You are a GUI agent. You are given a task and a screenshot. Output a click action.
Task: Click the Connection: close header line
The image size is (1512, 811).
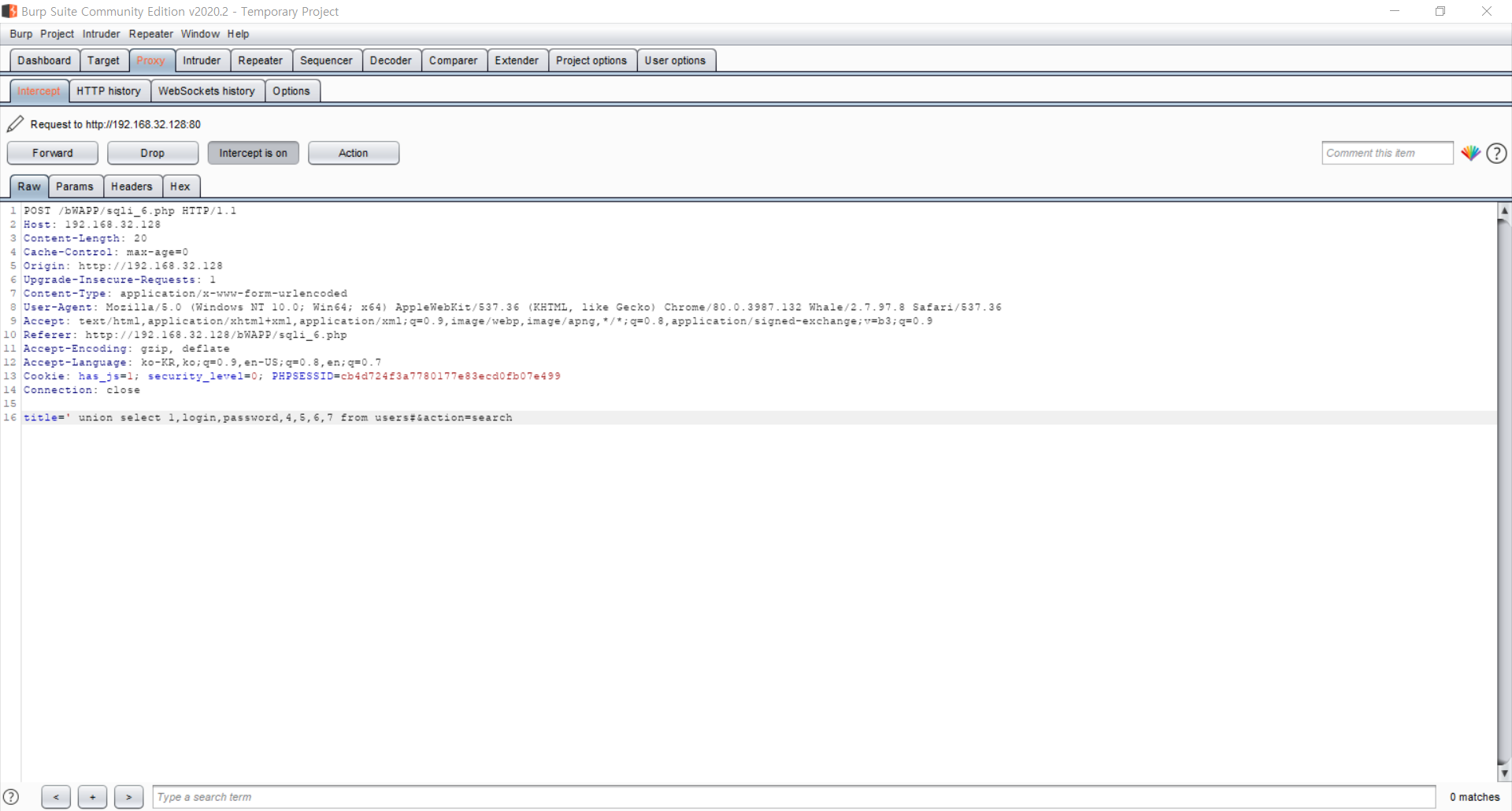coord(82,390)
